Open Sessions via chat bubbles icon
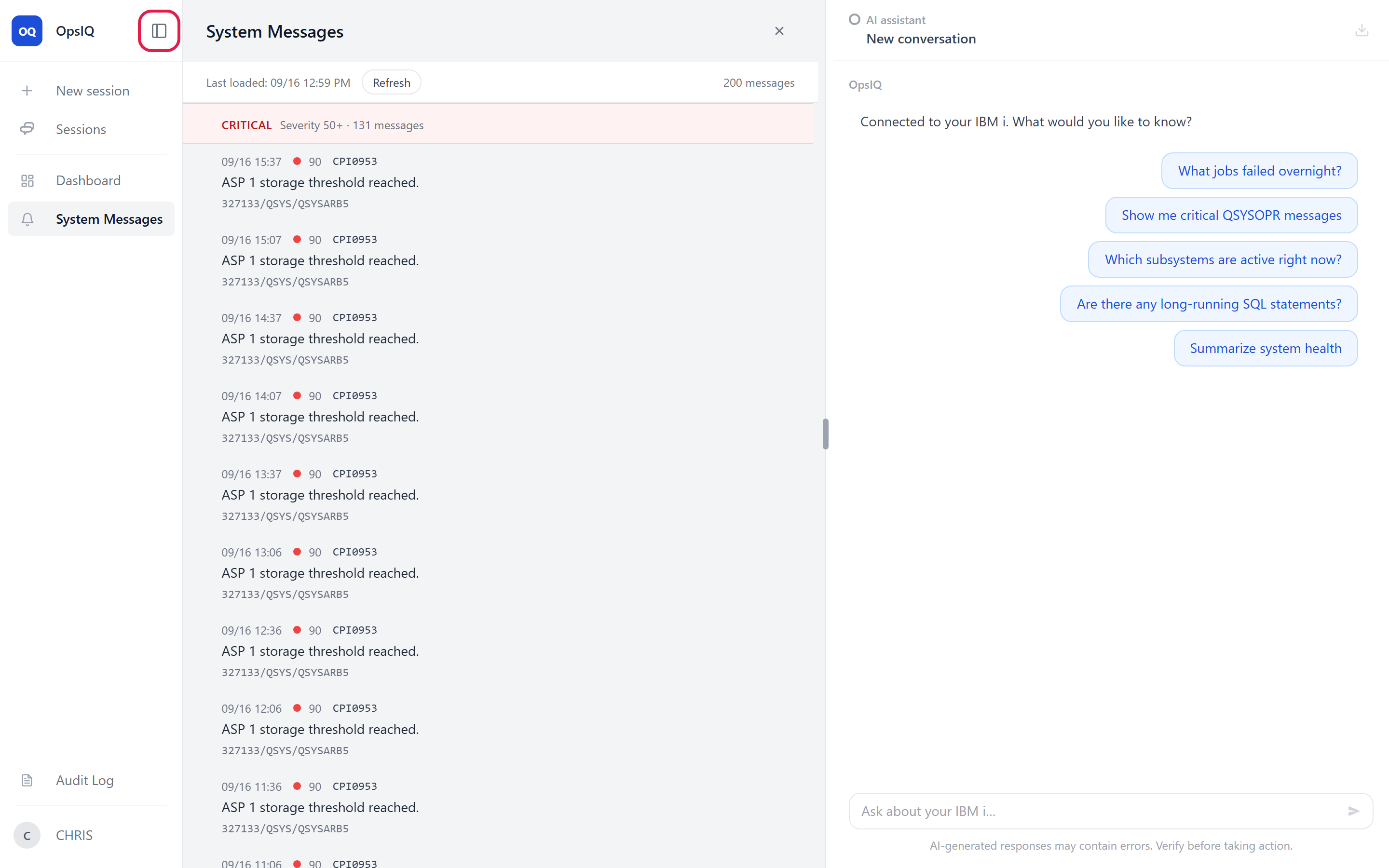1389x868 pixels. (x=27, y=129)
